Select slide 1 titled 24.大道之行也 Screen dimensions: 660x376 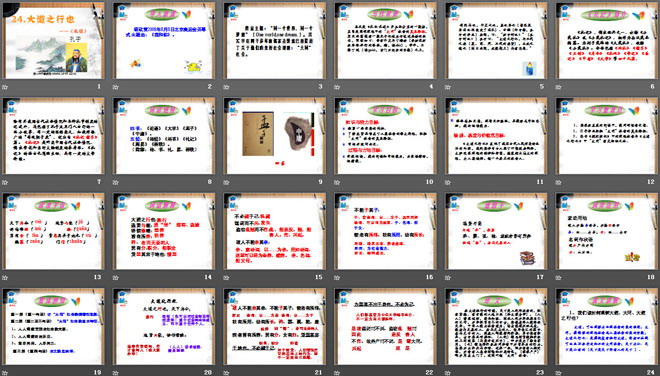pyautogui.click(x=53, y=40)
